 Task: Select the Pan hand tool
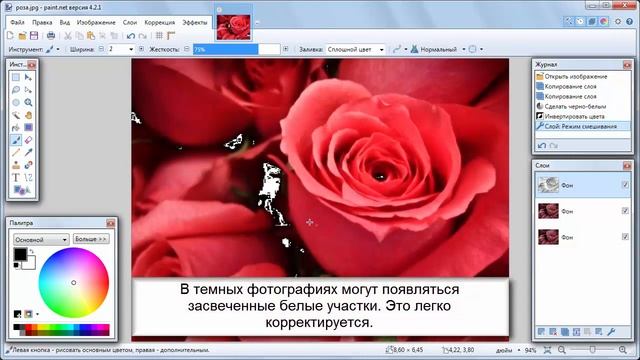coord(28,115)
